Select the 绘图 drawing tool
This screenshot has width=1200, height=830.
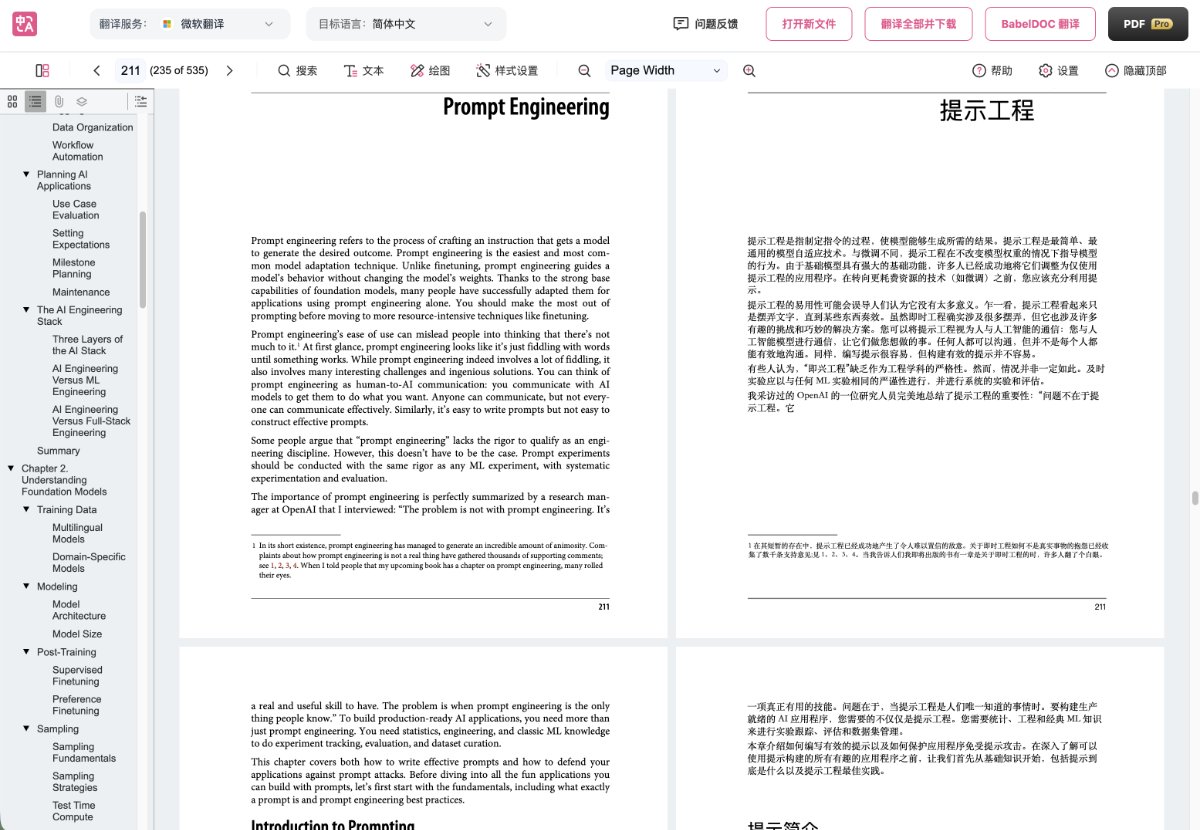tap(430, 70)
